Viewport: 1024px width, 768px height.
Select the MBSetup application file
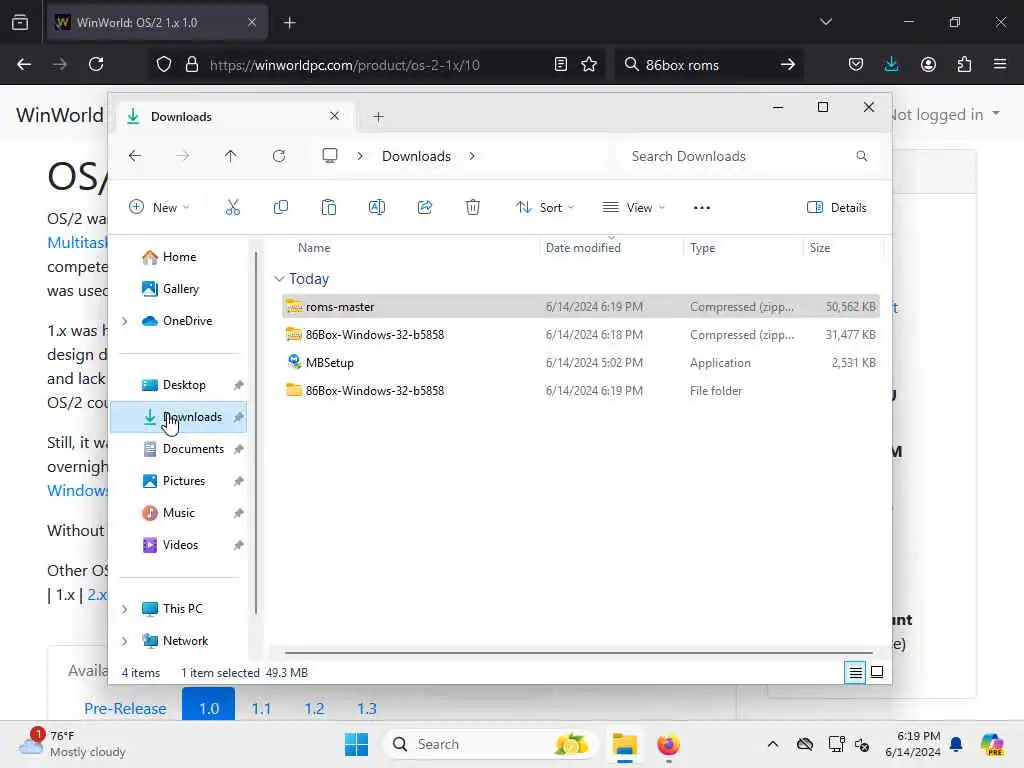pos(581,362)
